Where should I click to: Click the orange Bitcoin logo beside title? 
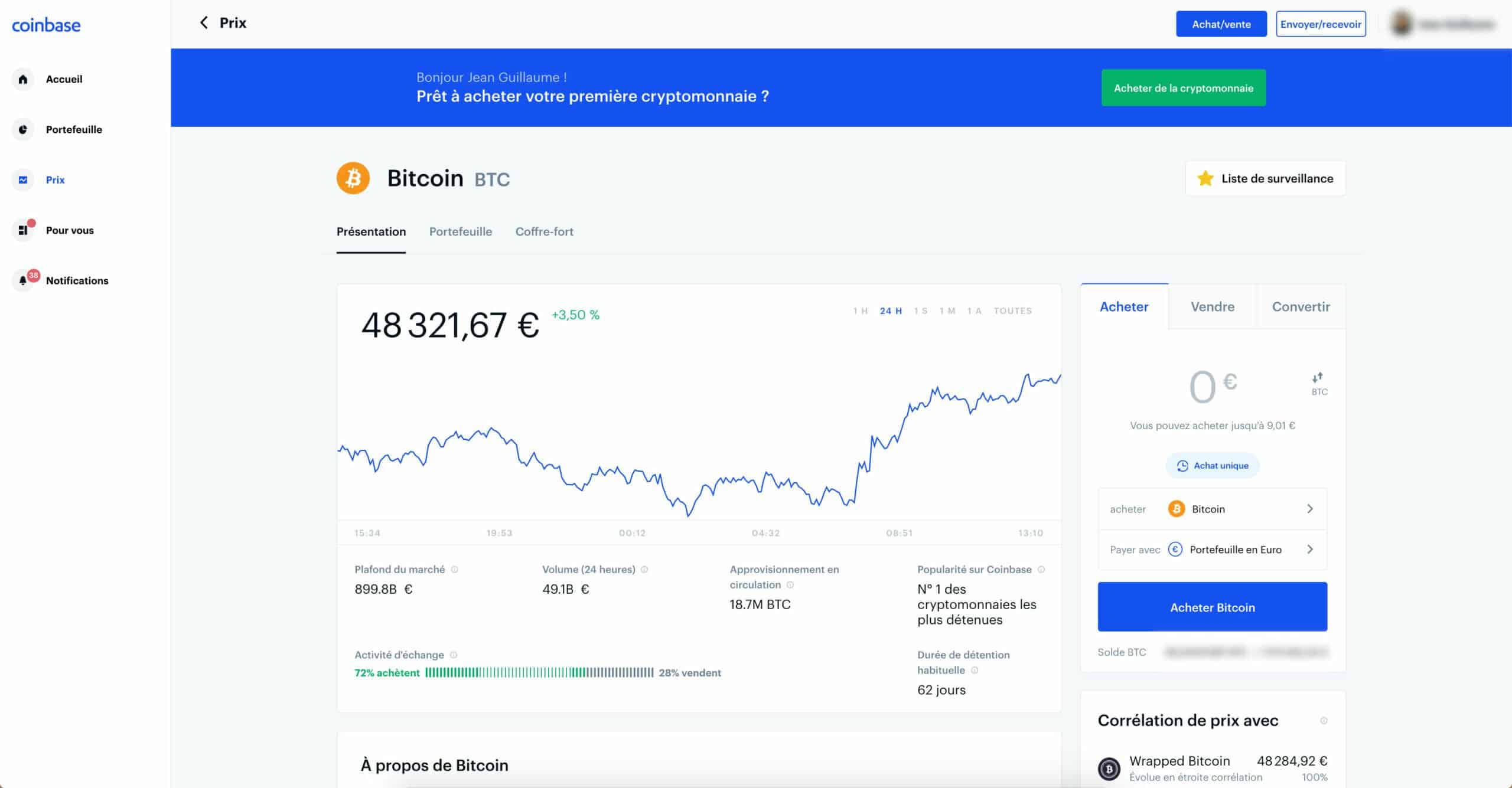pos(353,178)
